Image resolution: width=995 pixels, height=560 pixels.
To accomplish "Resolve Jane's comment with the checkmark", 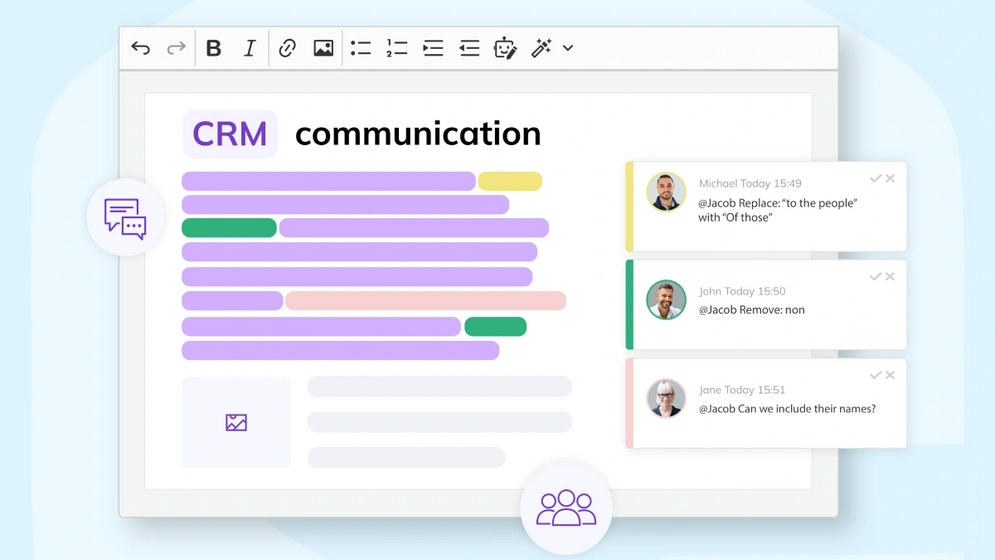I will 876,375.
